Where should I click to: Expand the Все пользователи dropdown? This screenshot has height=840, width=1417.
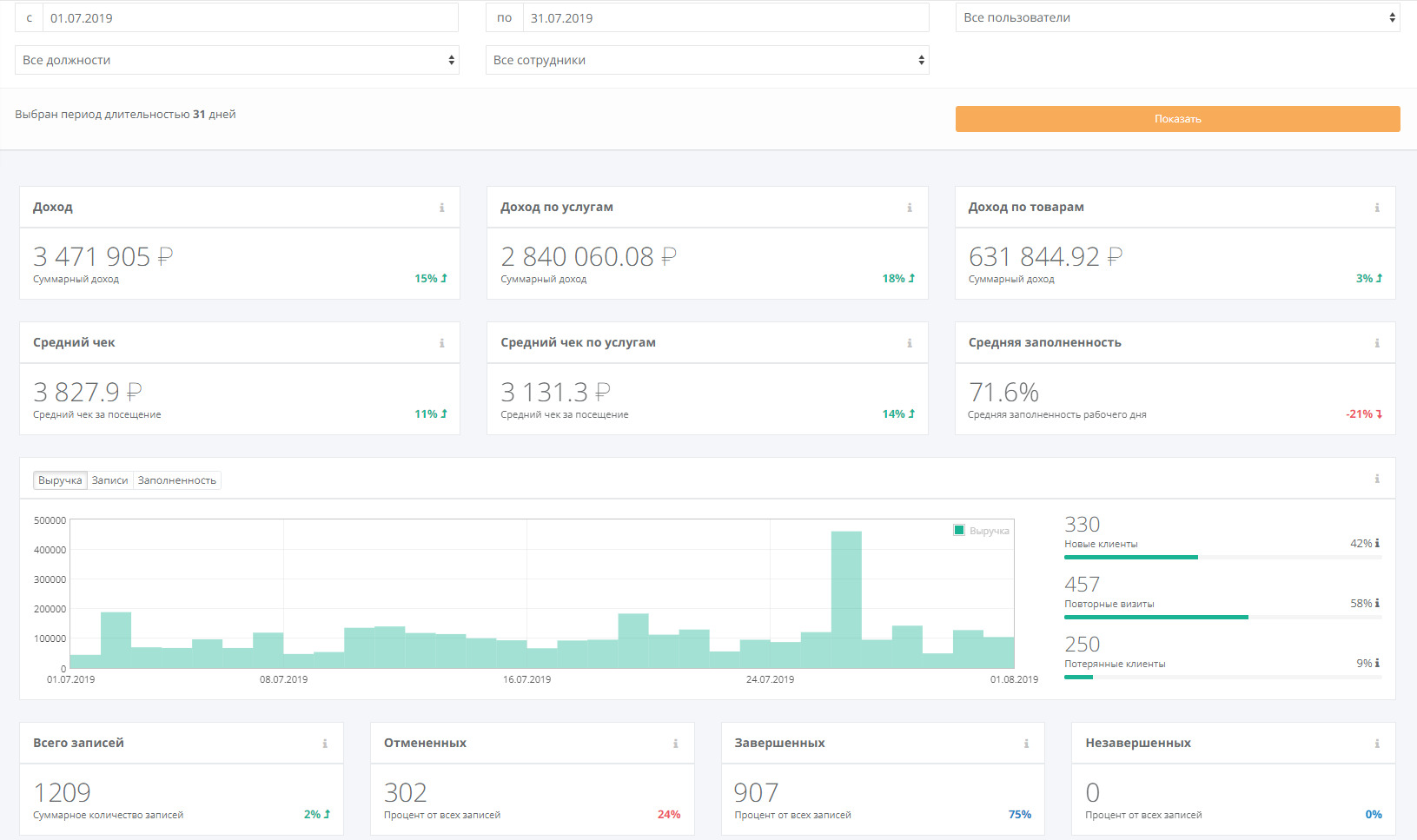(1177, 17)
